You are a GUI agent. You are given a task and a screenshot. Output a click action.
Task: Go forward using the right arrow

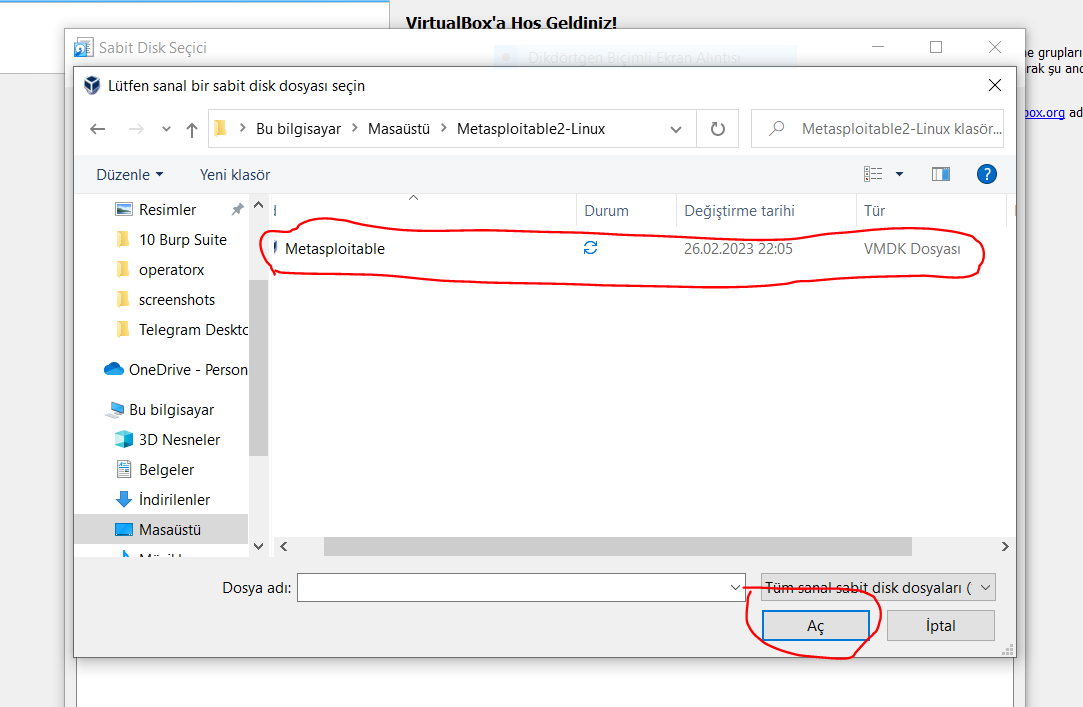tap(136, 128)
